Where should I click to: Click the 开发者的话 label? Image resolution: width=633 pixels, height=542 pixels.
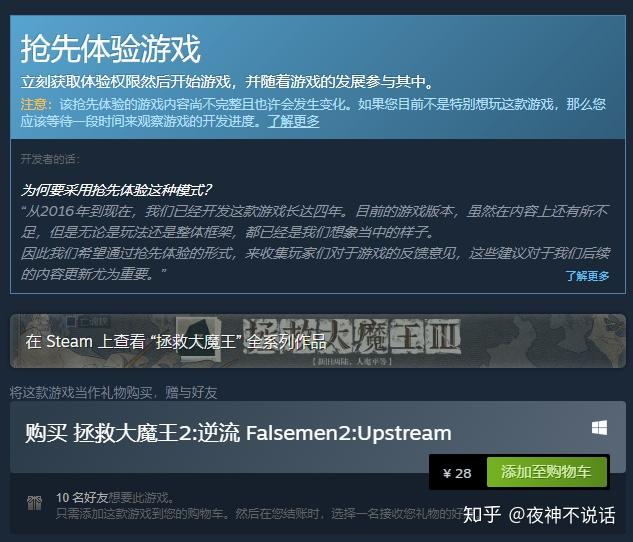click(x=49, y=159)
